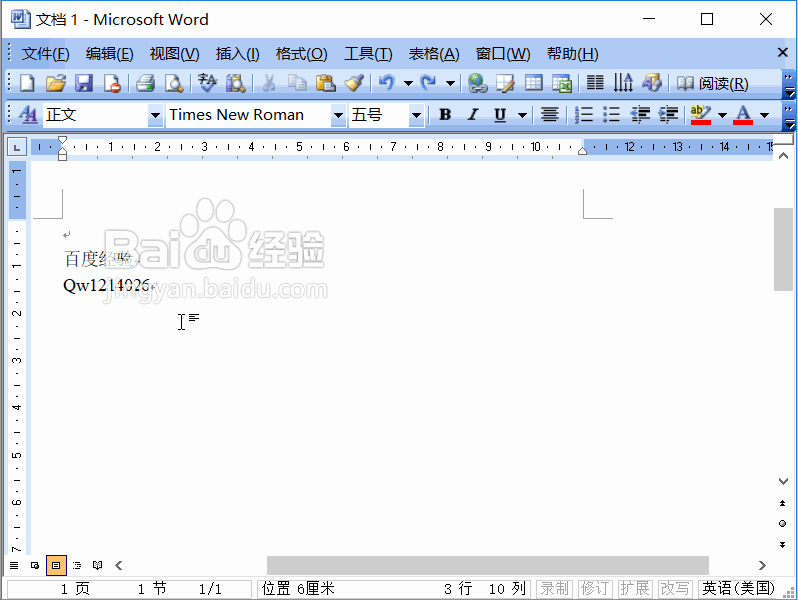798x600 pixels.
Task: Create a new blank document
Action: pos(27,83)
